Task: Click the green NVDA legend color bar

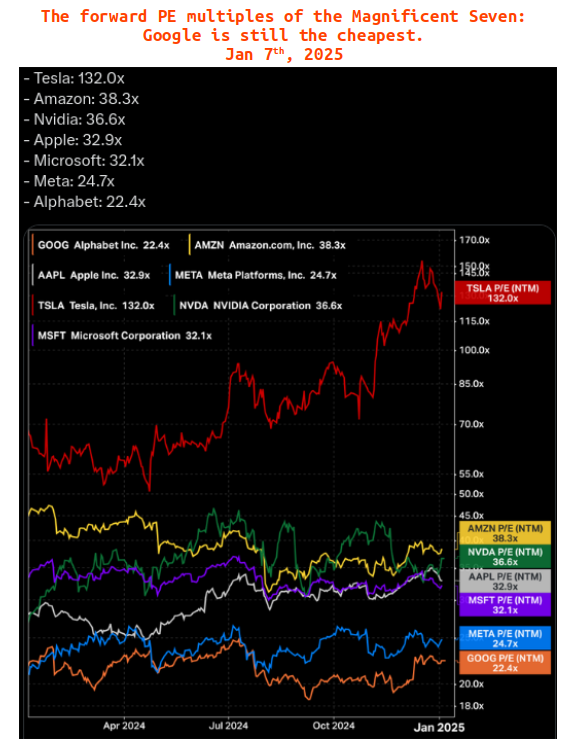Action: pos(174,305)
